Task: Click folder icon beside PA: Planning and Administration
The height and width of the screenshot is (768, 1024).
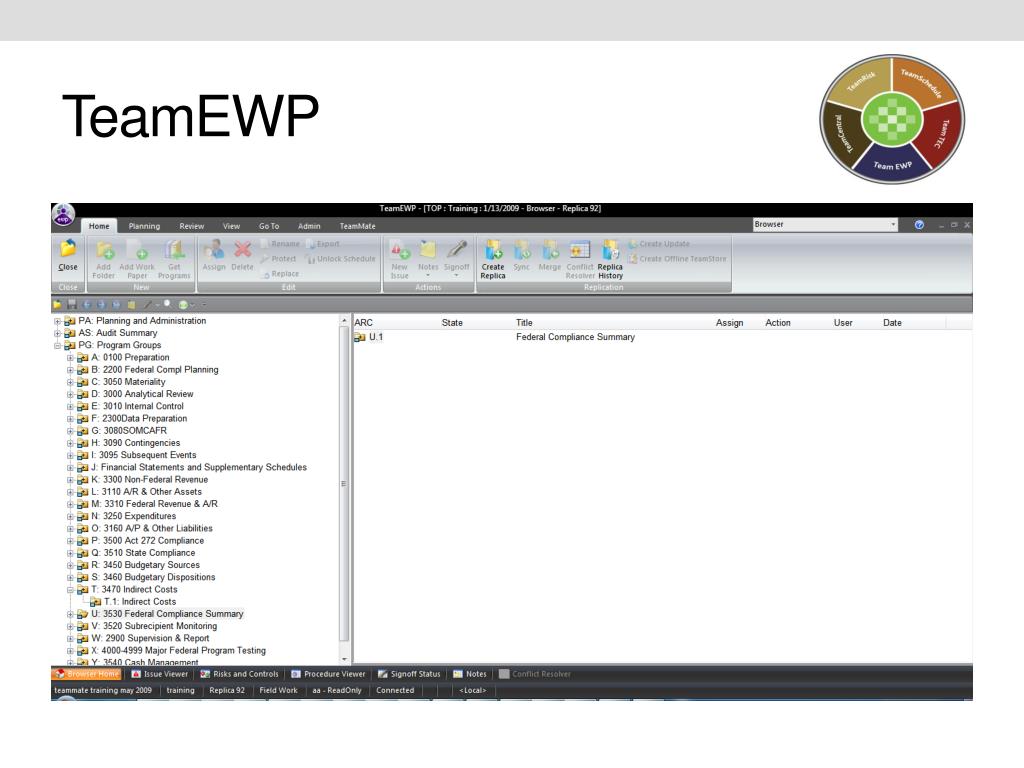Action: pyautogui.click(x=70, y=321)
